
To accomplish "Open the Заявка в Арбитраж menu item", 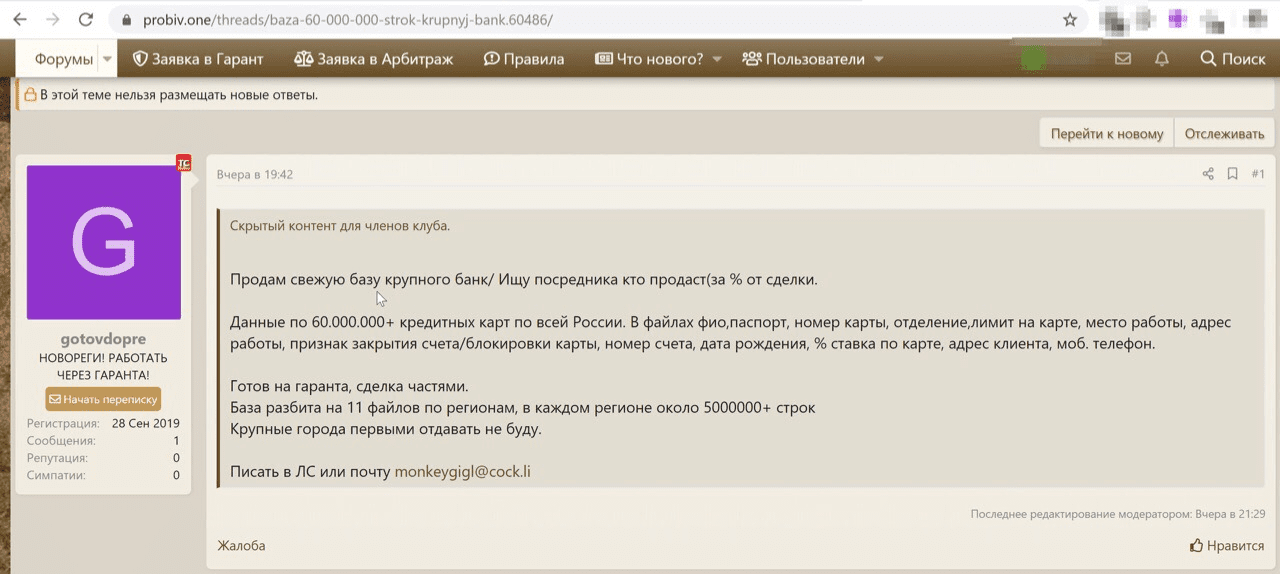I will coord(374,59).
